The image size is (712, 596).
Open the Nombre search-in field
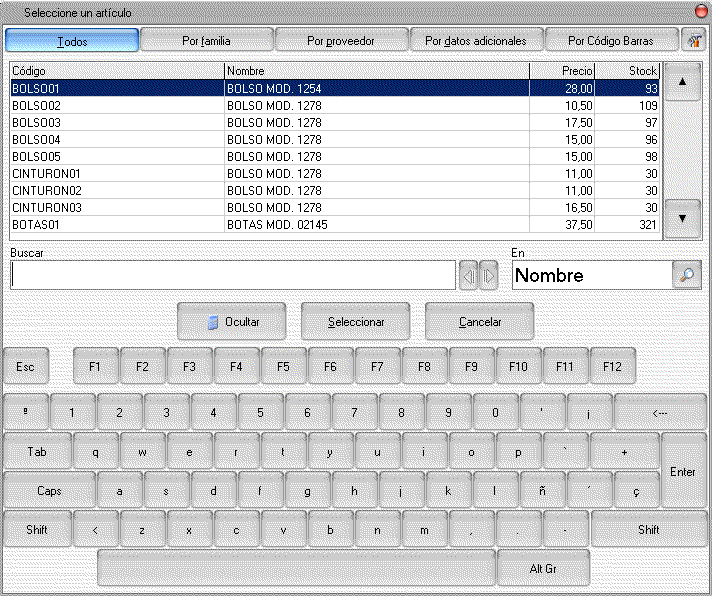[x=591, y=275]
